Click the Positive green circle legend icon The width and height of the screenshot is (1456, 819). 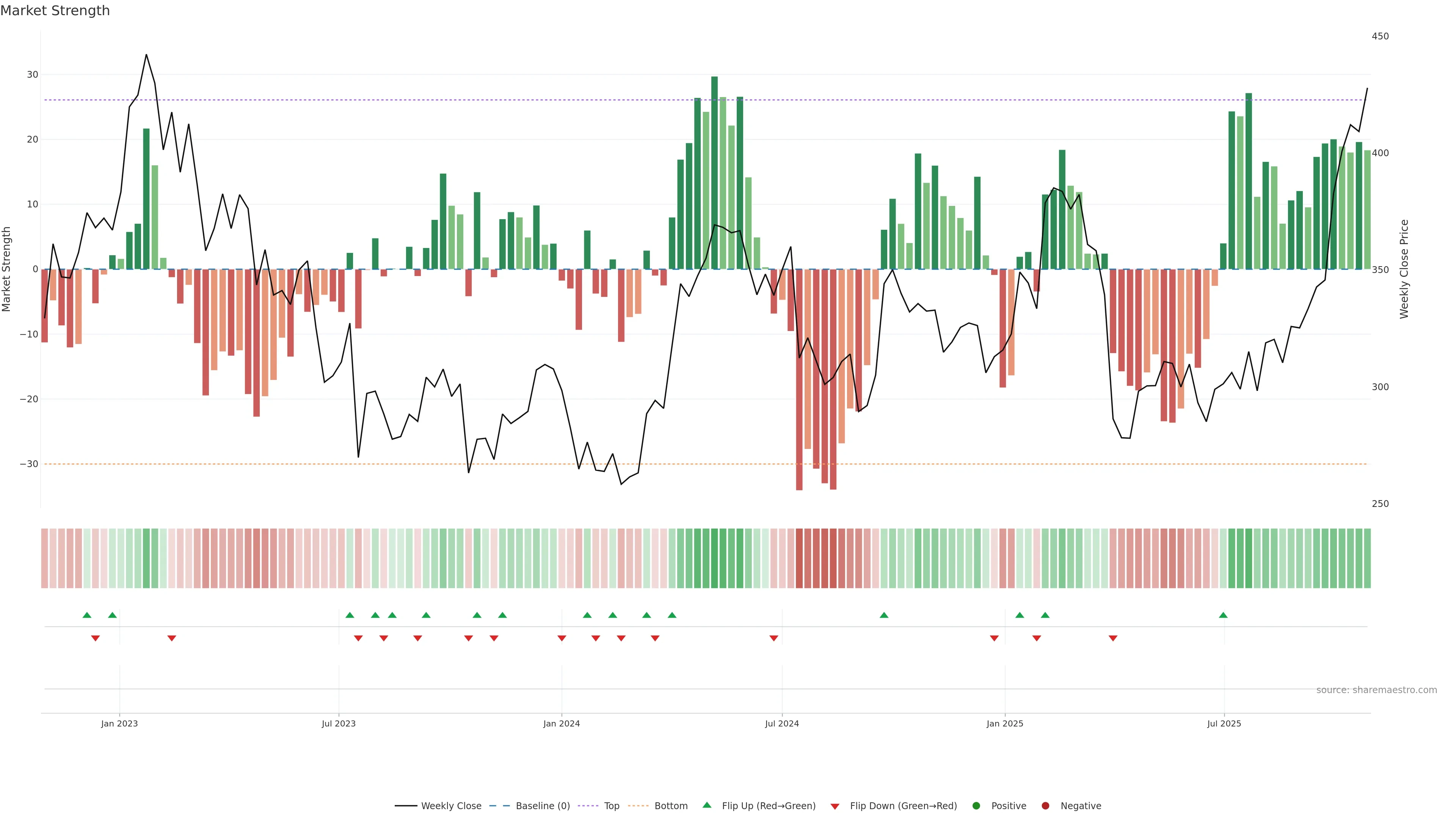976,806
